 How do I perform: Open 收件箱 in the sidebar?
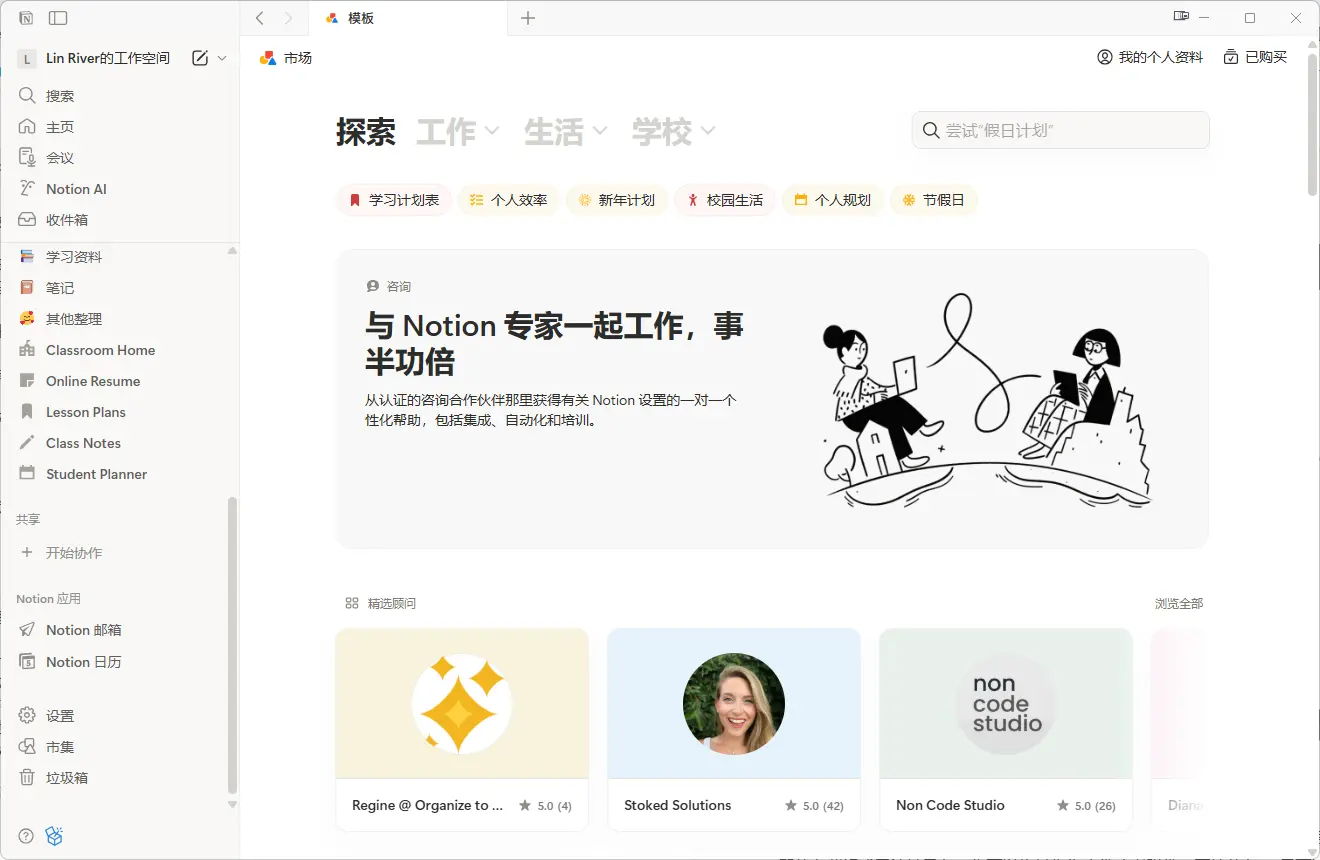(120, 220)
